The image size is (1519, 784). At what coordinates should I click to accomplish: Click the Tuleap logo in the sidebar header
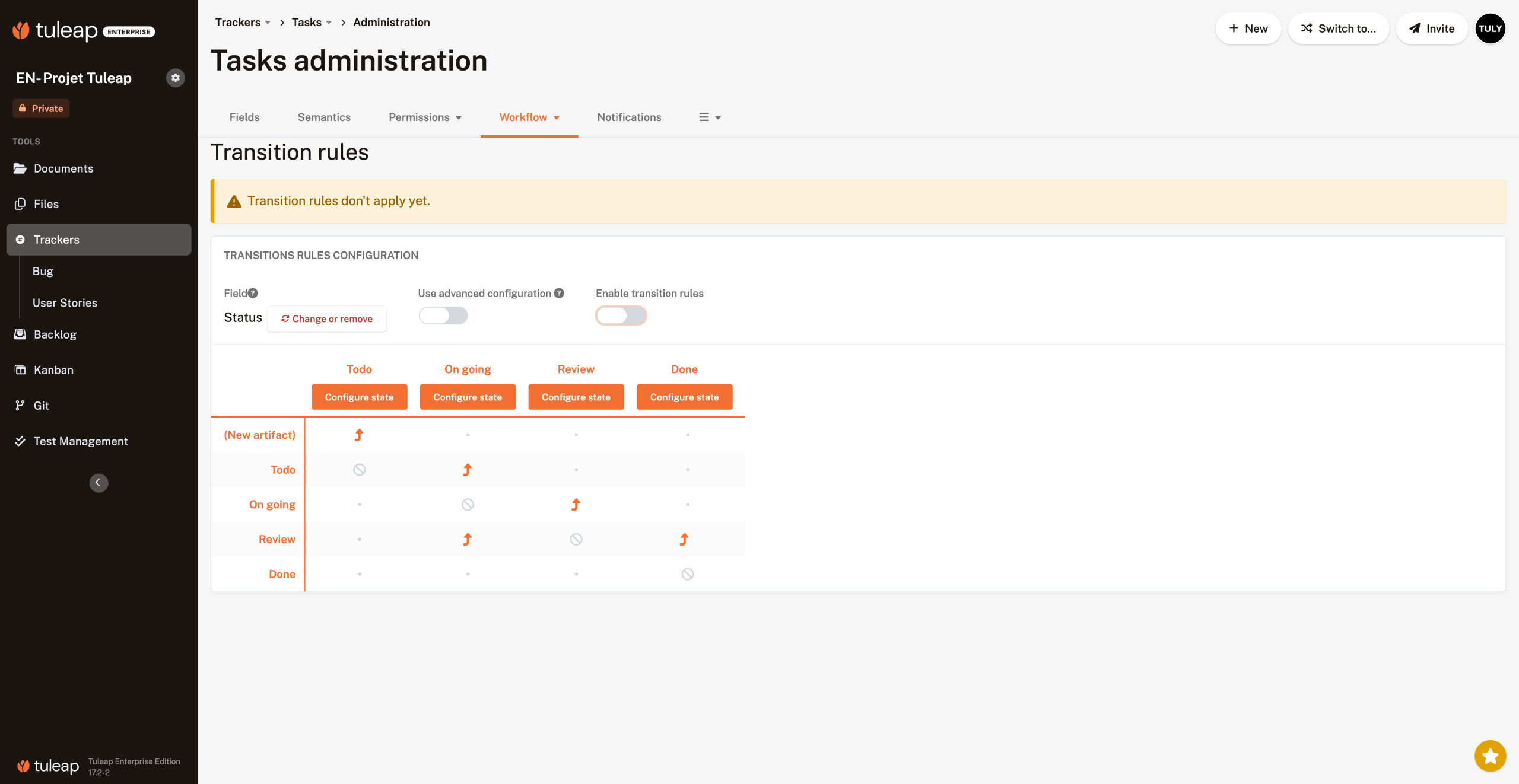pos(56,30)
